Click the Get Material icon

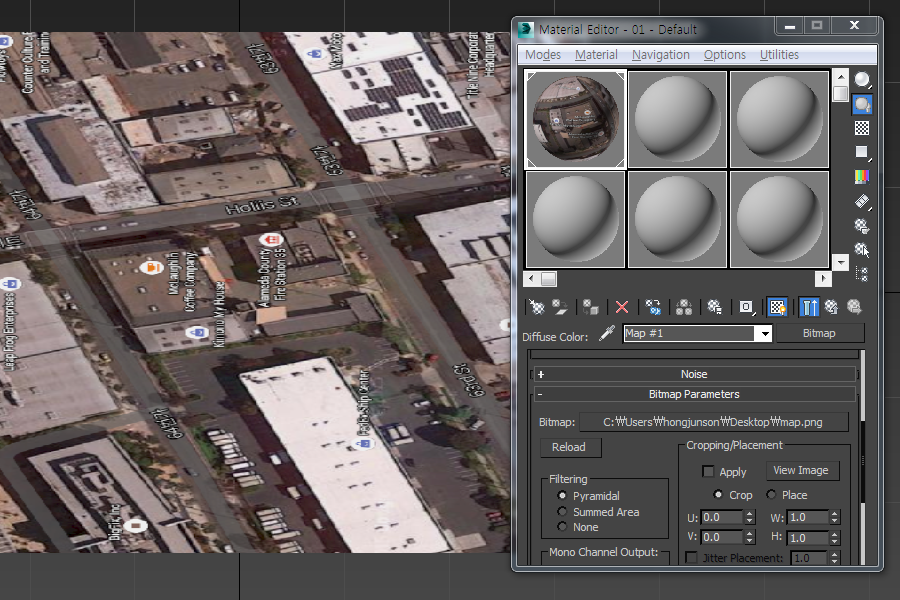coord(537,307)
